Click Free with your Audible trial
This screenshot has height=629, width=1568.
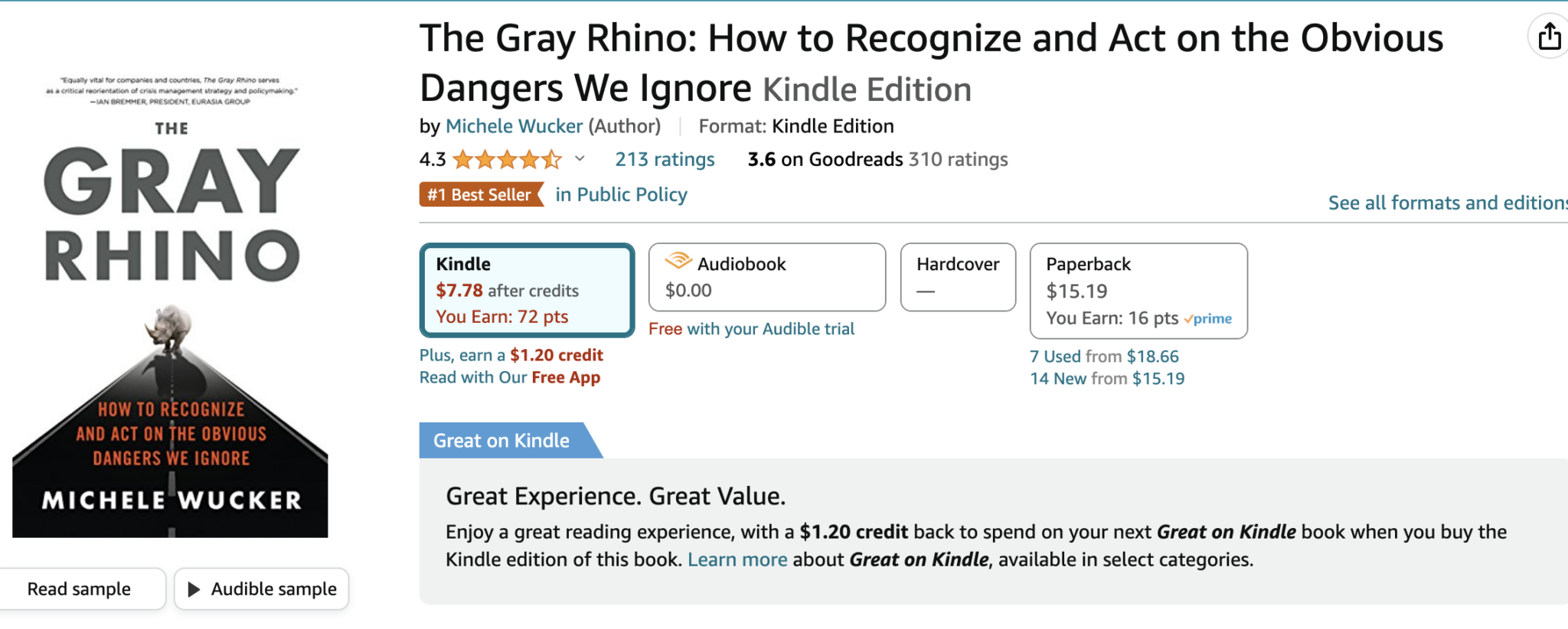click(751, 328)
